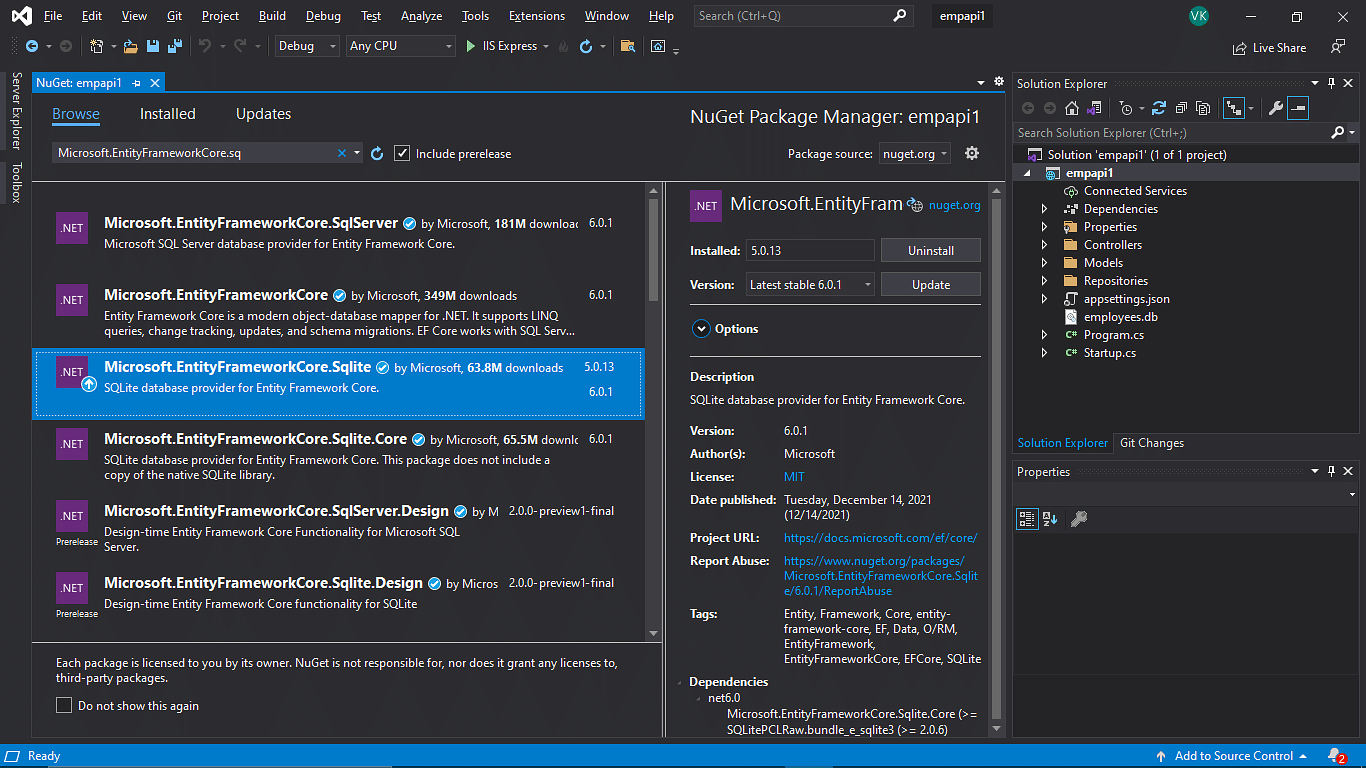Open Solution Explorer properties wrench icon
1366x768 pixels.
1276,108
